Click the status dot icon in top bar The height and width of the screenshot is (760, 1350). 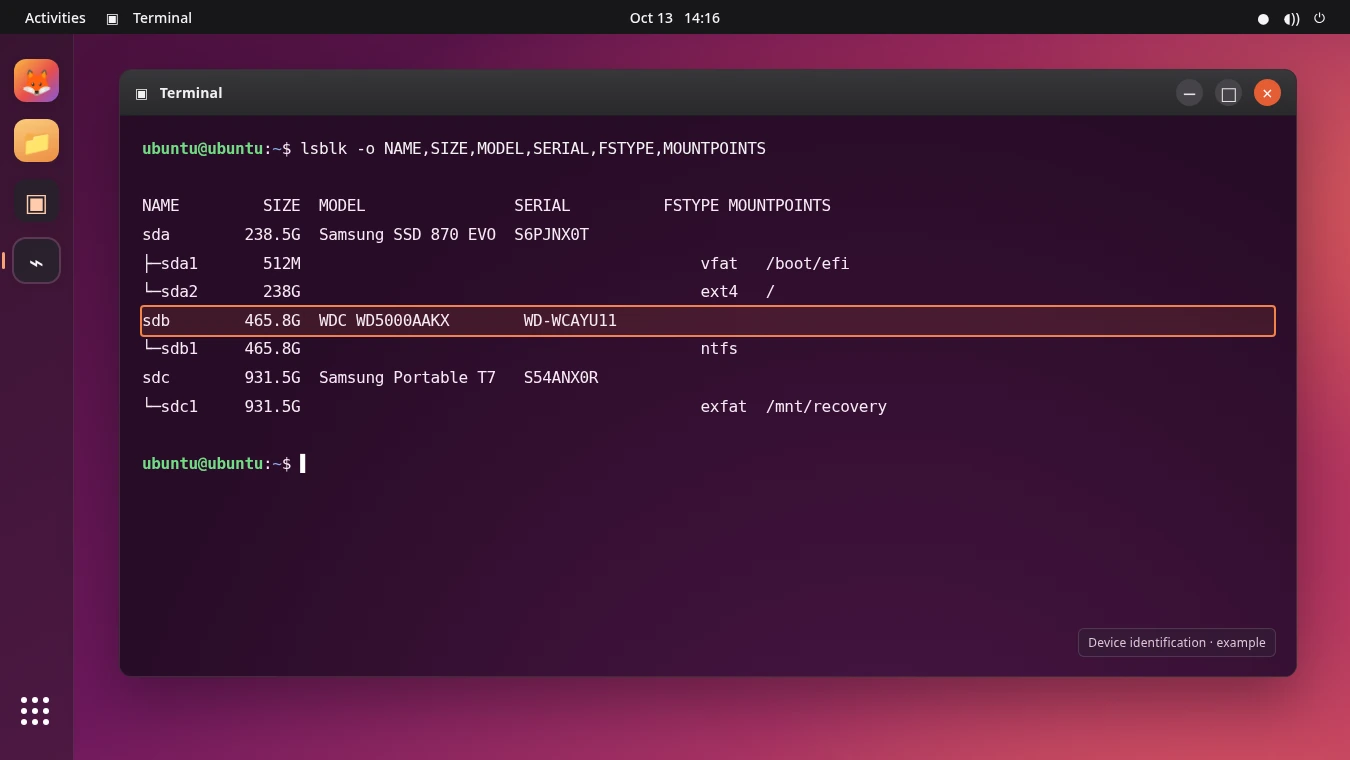[x=1263, y=18]
